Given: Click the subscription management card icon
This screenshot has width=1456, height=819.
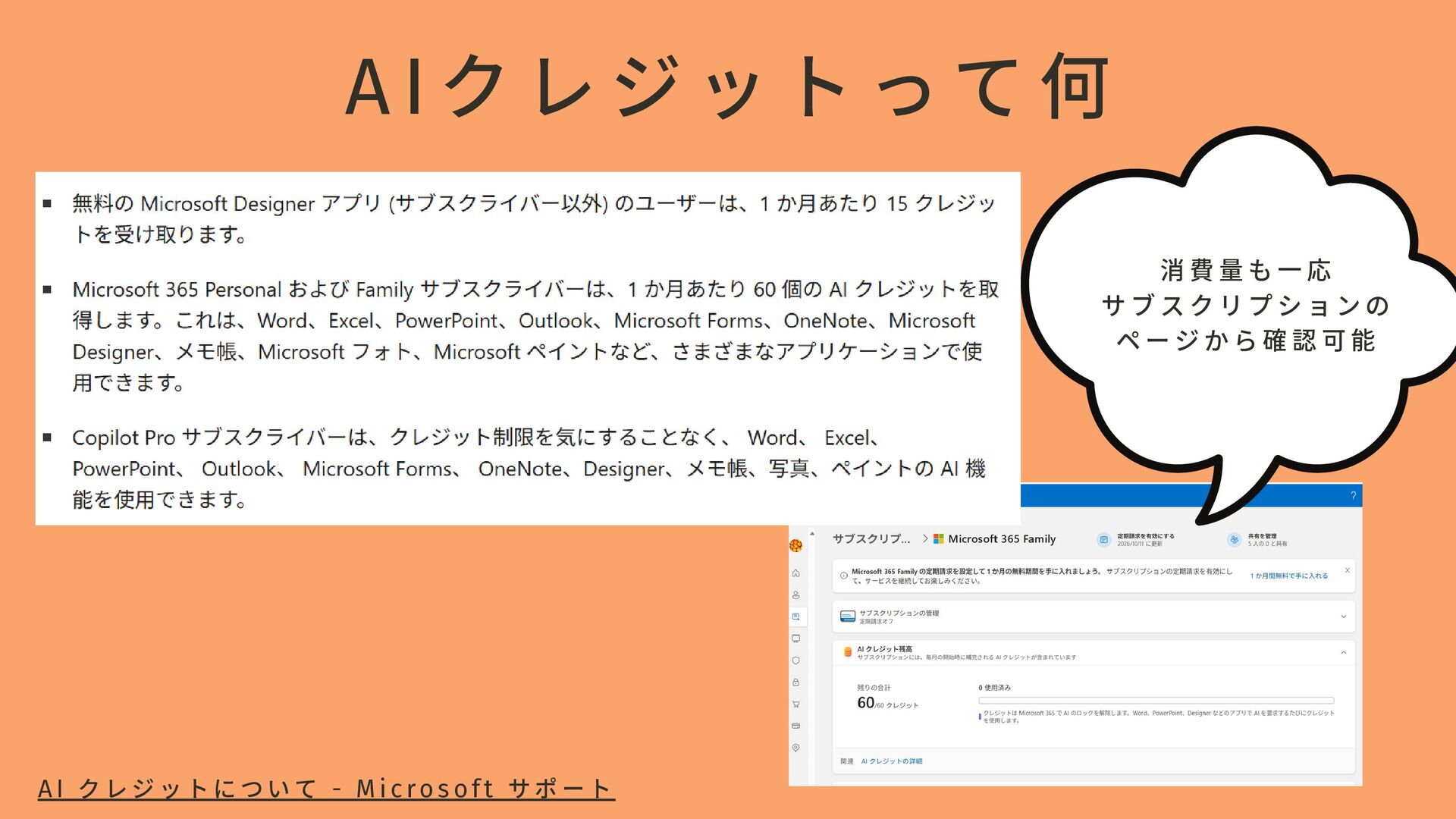Looking at the screenshot, I should 848,617.
